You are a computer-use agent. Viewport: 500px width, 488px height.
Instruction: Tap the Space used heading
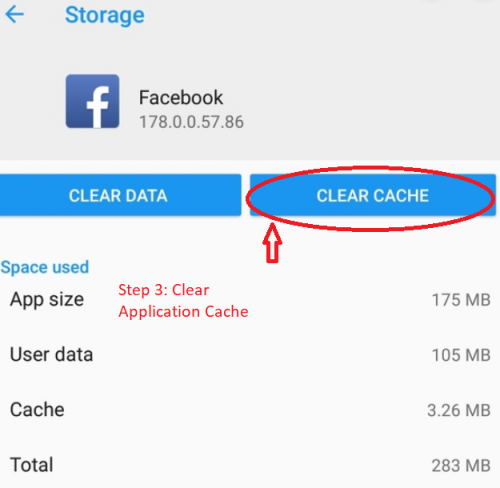click(x=45, y=267)
